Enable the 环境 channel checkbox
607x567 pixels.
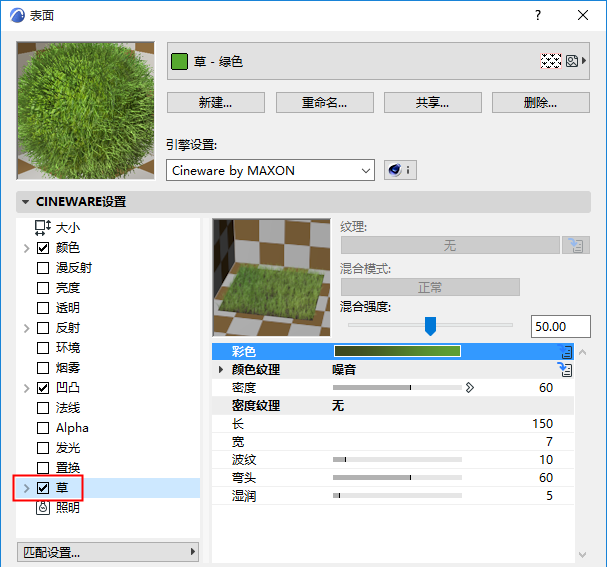point(43,348)
